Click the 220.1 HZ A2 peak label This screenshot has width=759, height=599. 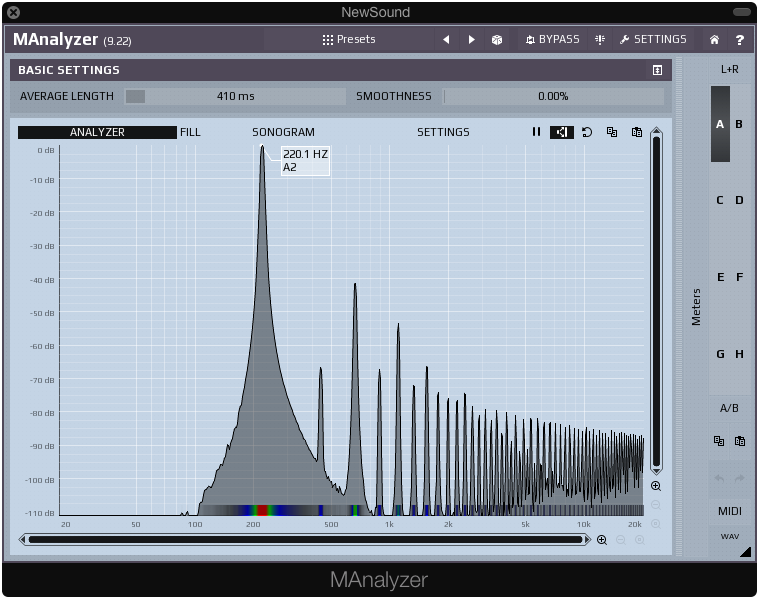click(x=305, y=161)
